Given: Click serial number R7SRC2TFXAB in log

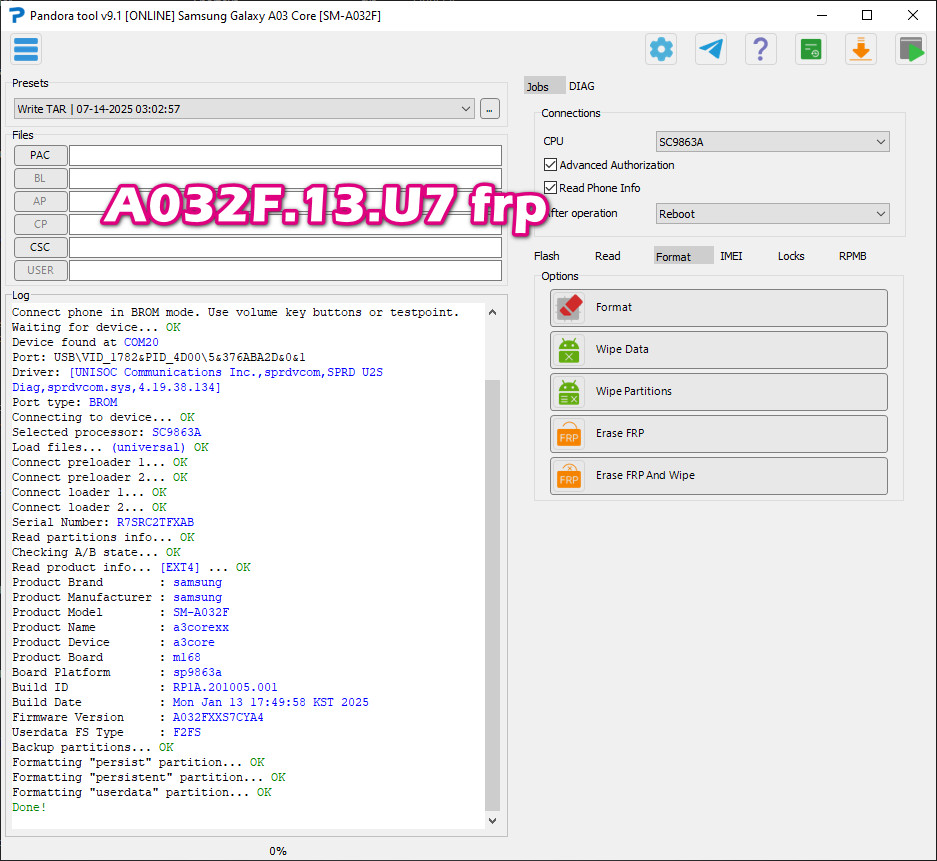Looking at the screenshot, I should [155, 522].
